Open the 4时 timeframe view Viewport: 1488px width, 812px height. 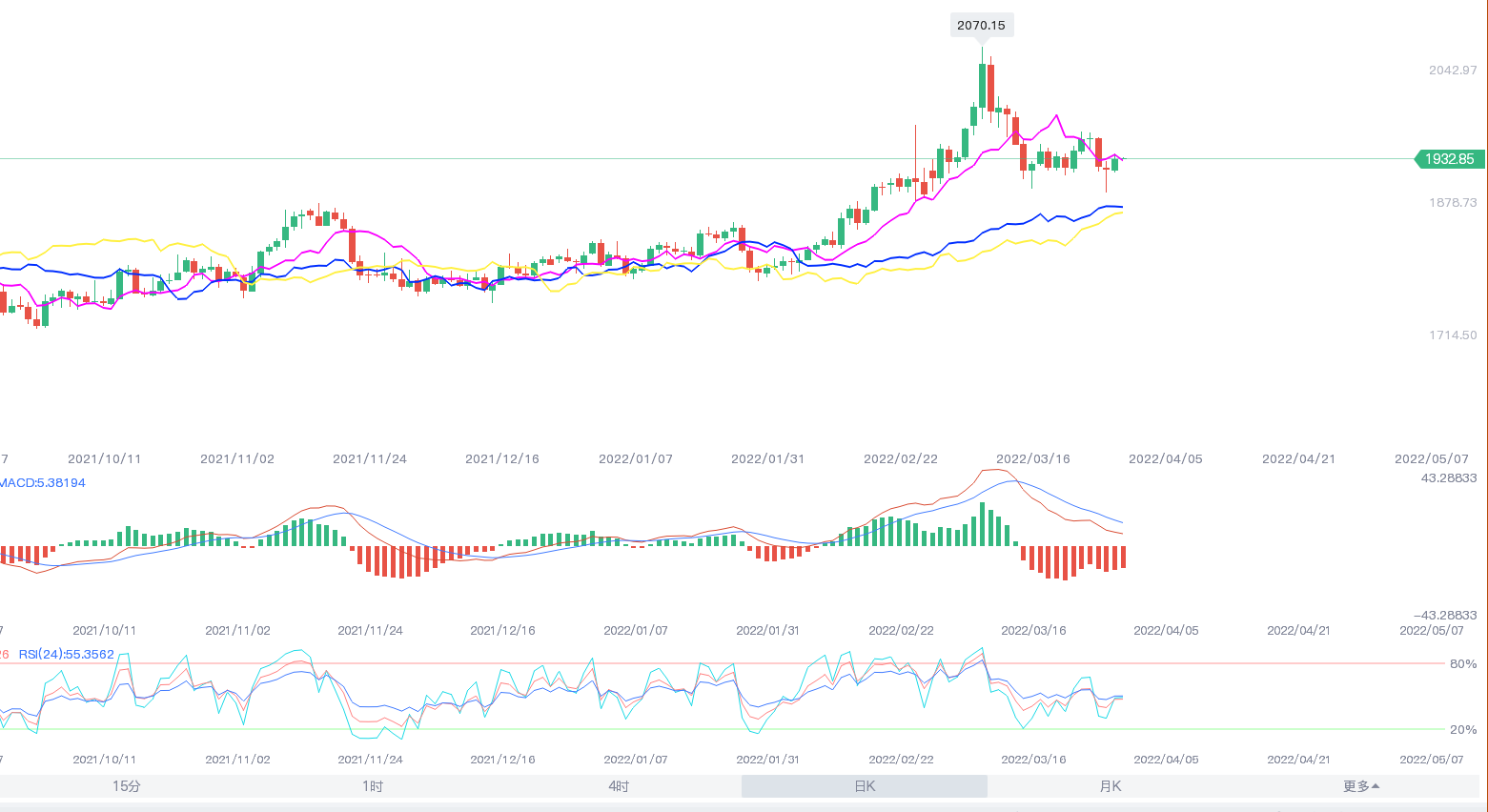coord(619,786)
